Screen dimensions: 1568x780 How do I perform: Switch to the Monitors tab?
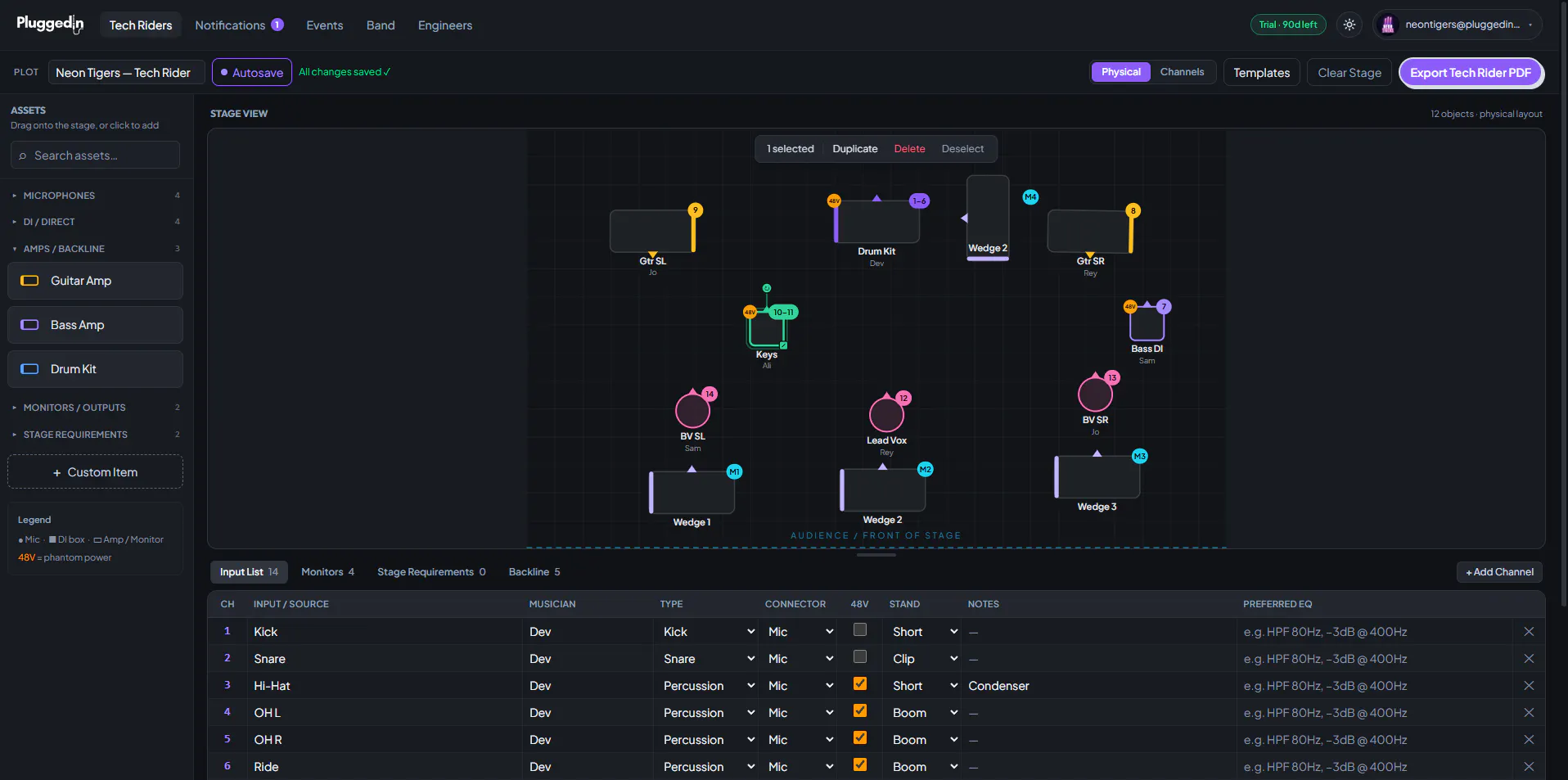click(327, 572)
